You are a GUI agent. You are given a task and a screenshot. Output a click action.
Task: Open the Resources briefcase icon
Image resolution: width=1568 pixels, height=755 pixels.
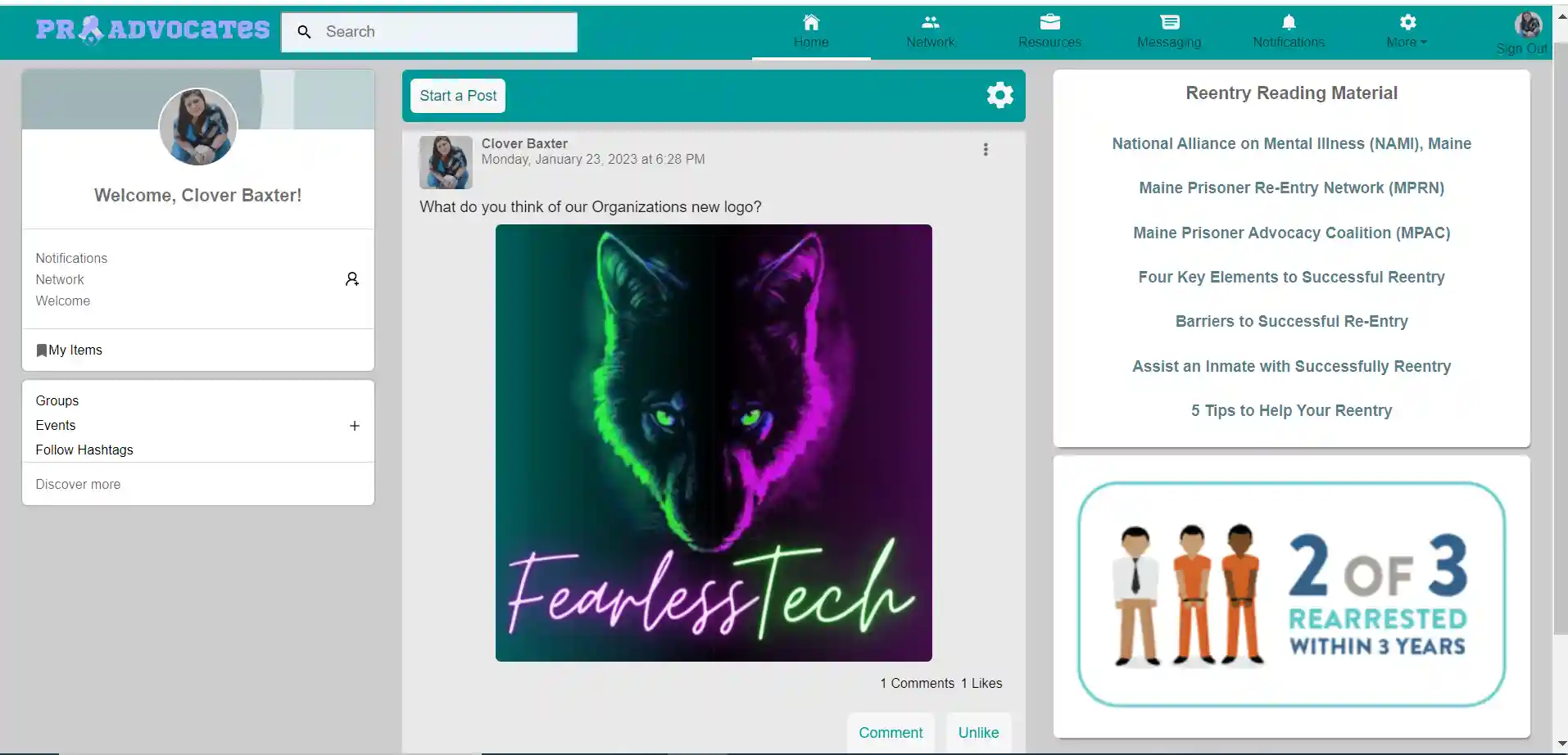click(x=1049, y=23)
